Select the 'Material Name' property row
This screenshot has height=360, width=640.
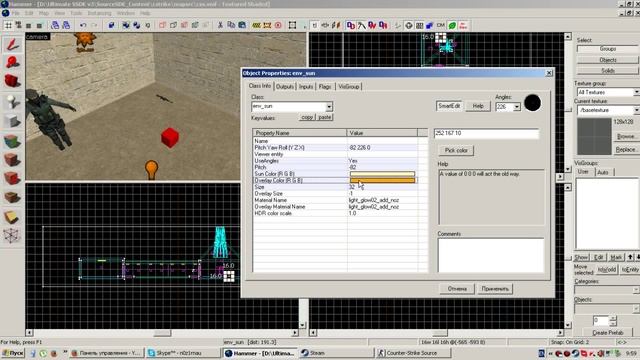[335, 200]
